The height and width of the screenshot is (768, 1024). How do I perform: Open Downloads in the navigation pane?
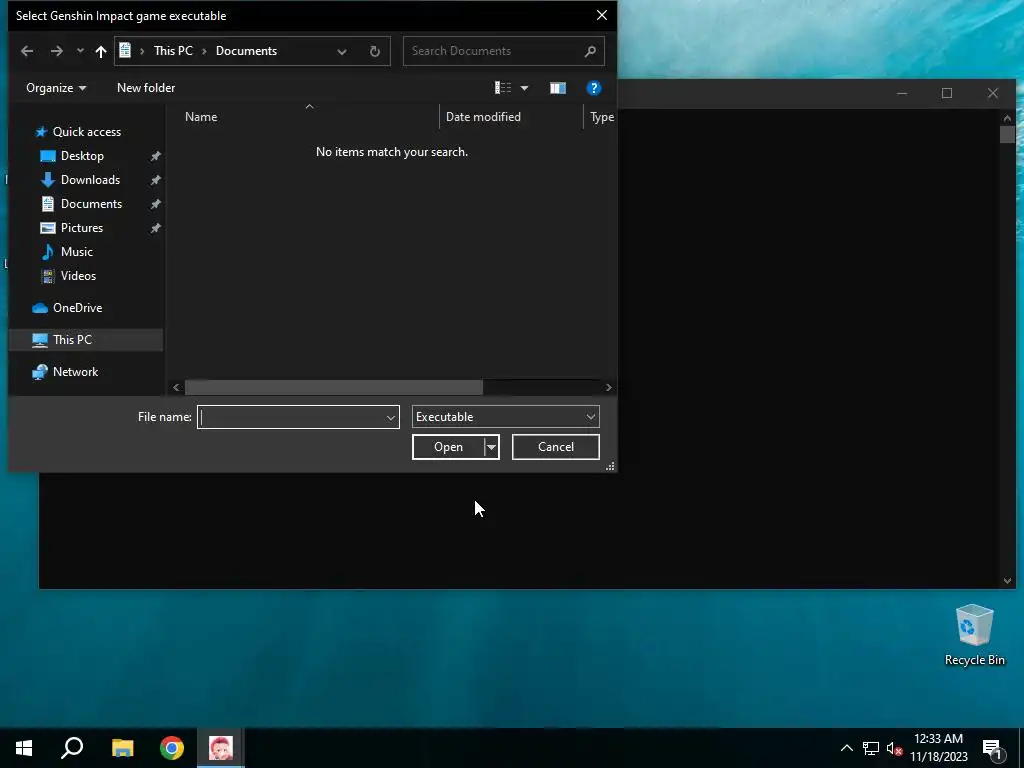click(90, 180)
